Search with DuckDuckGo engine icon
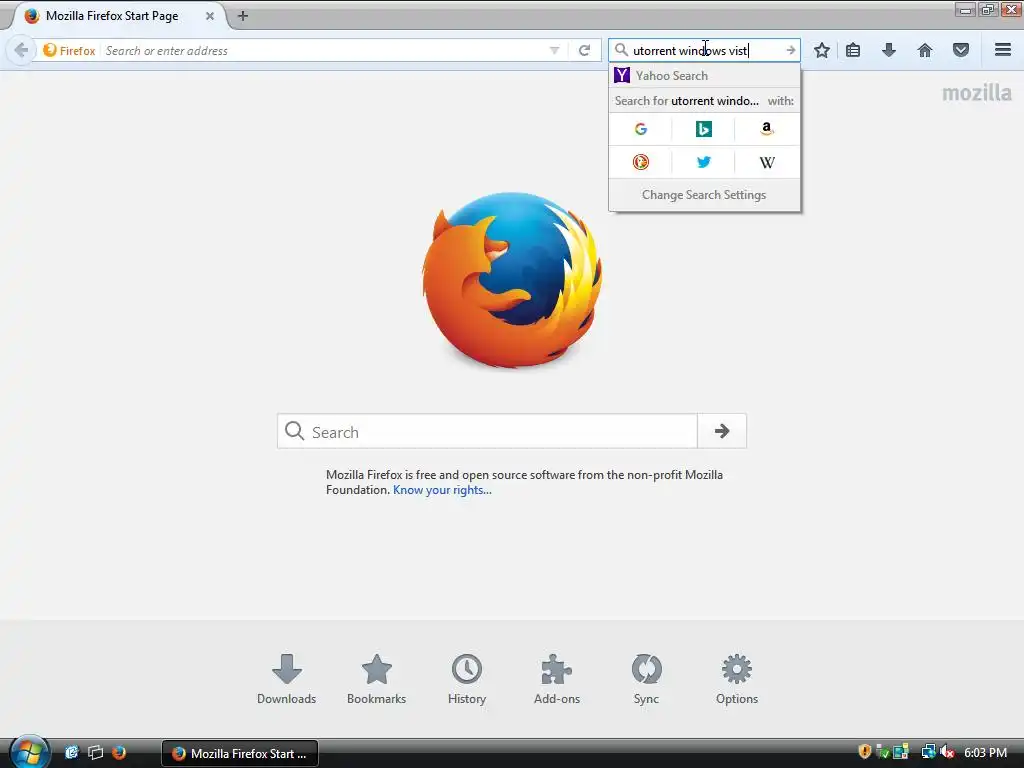Screen dimensions: 1024x768 tap(641, 162)
